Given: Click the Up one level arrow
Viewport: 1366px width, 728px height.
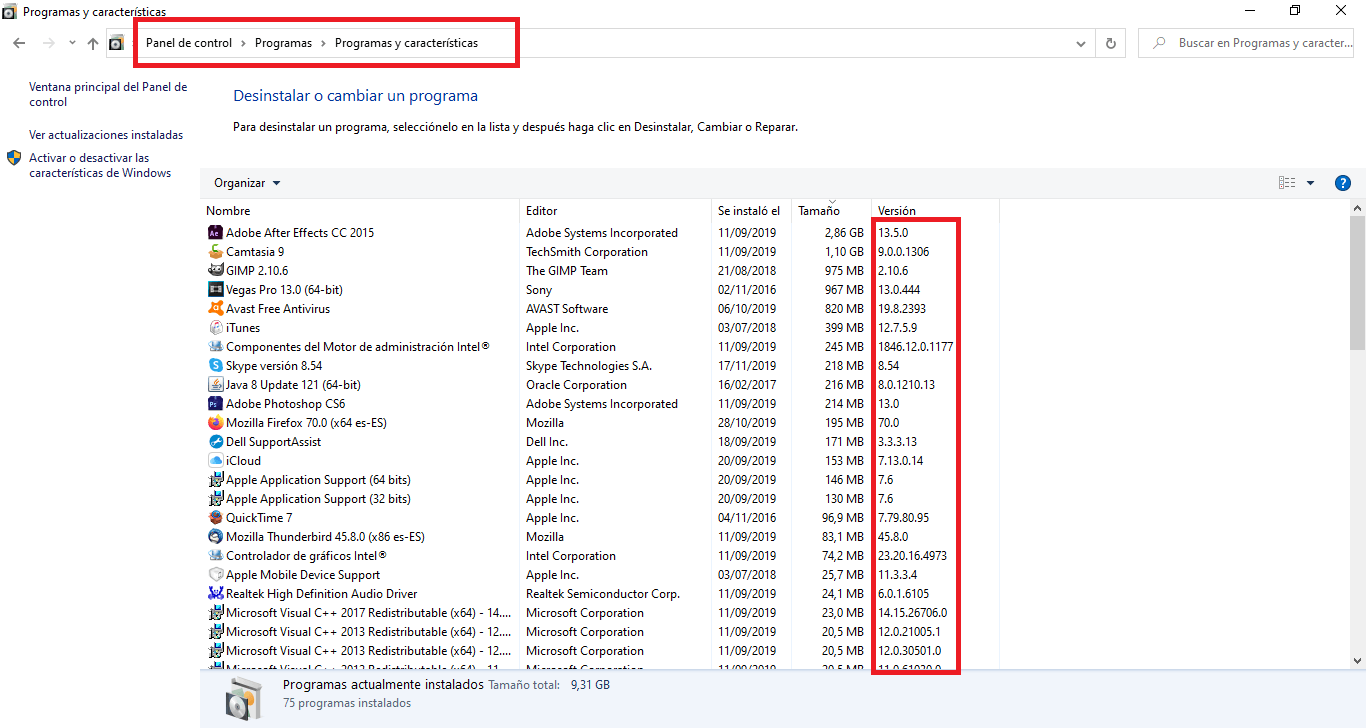Looking at the screenshot, I should pyautogui.click(x=93, y=43).
